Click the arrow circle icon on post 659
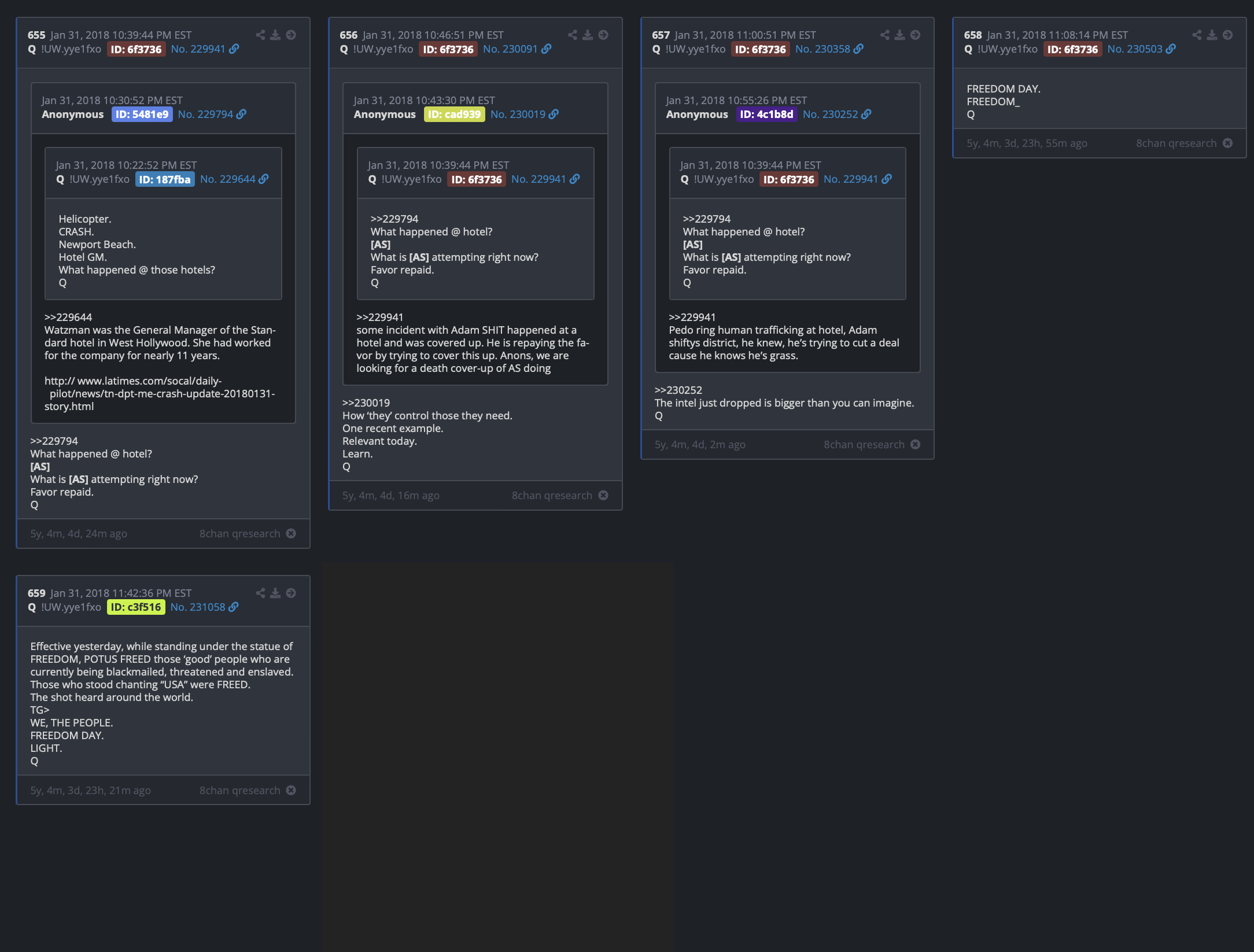 click(291, 593)
